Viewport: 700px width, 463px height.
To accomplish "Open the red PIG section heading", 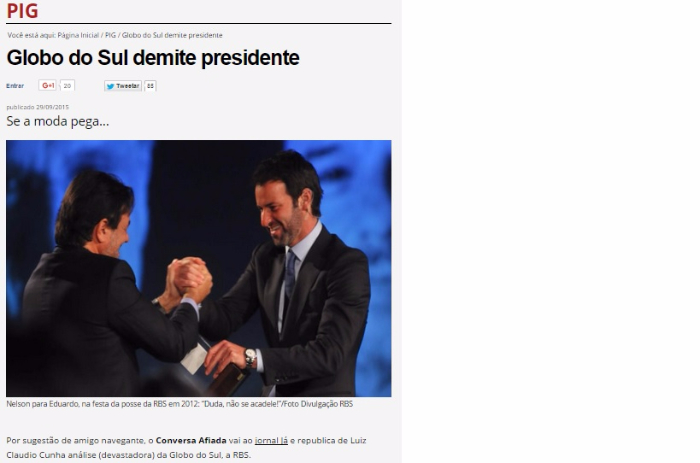I will [x=22, y=11].
